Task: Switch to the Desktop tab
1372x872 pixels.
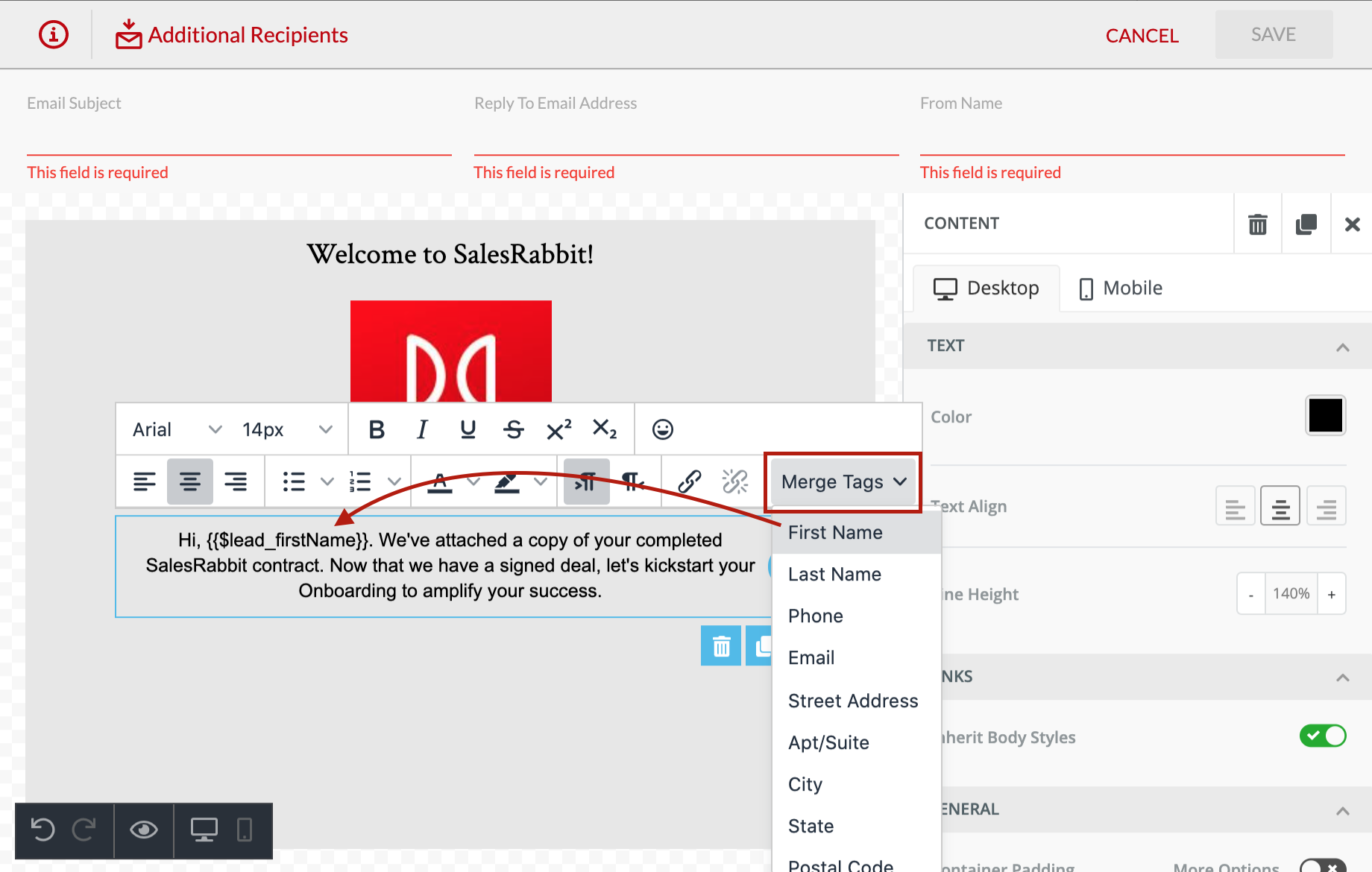Action: [x=986, y=288]
